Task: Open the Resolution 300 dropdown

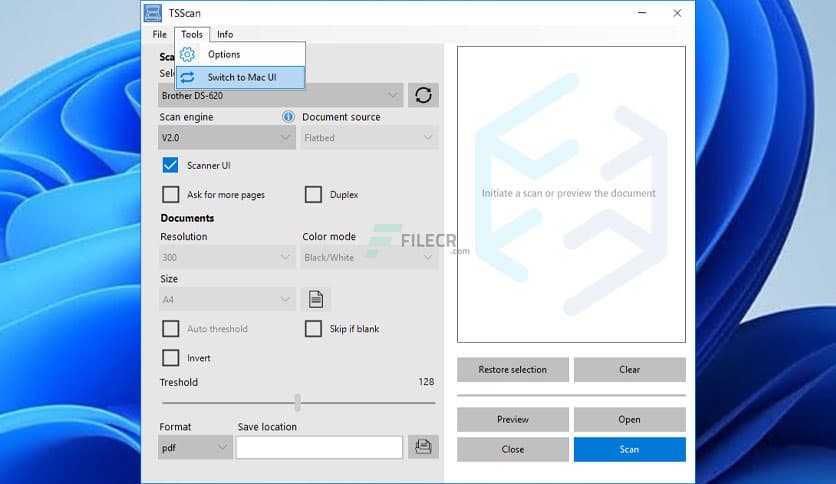Action: (x=227, y=257)
